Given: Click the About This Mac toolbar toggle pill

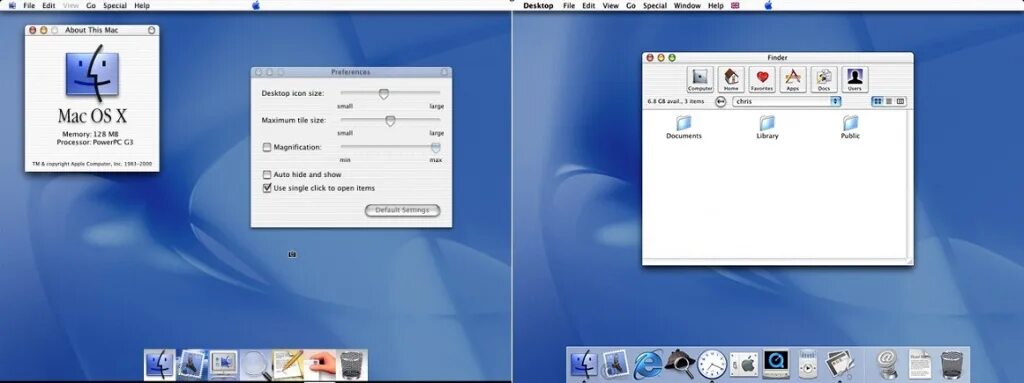Looking at the screenshot, I should tap(152, 30).
